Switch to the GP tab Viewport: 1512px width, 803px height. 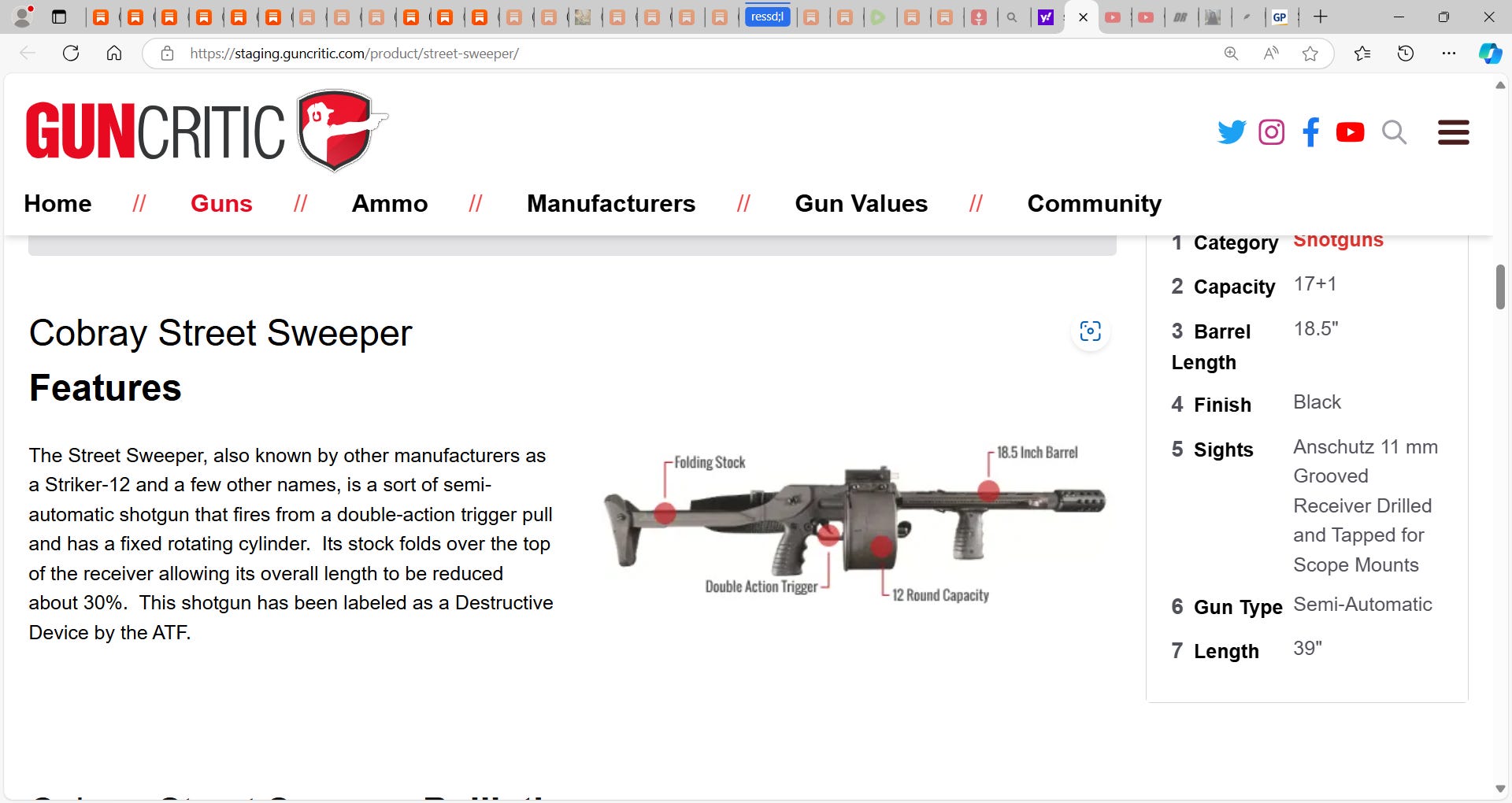click(x=1280, y=17)
